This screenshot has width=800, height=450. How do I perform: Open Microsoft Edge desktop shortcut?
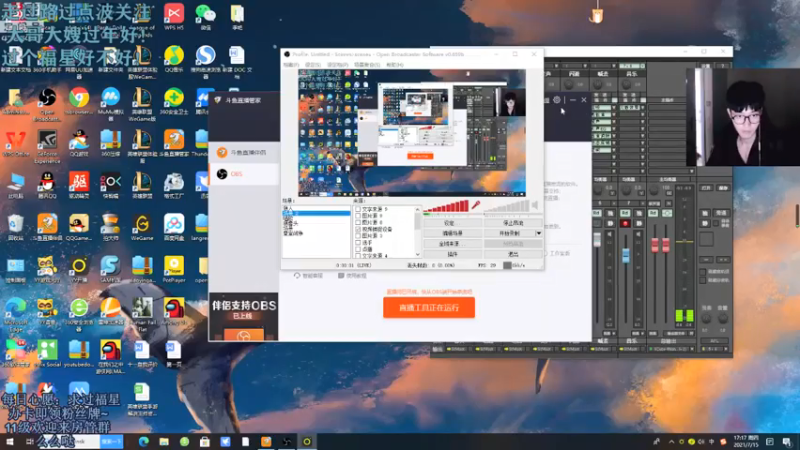15,315
